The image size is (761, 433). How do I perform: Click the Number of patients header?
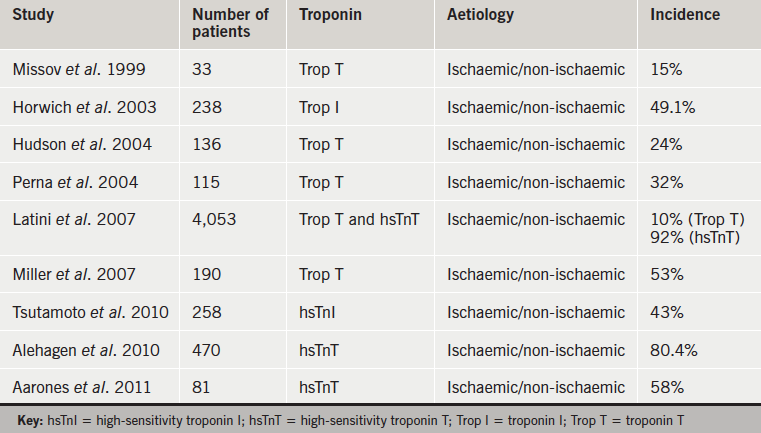[224, 23]
